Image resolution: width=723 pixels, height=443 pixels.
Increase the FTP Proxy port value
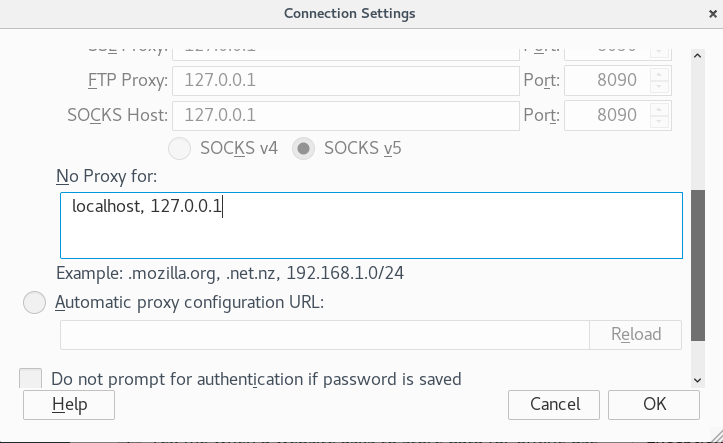(x=659, y=74)
